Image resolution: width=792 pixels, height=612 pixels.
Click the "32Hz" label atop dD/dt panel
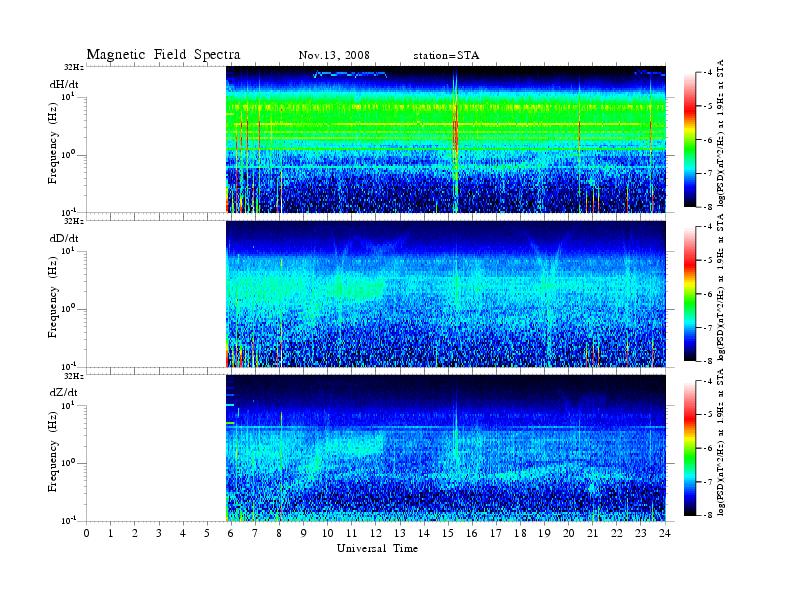(74, 221)
